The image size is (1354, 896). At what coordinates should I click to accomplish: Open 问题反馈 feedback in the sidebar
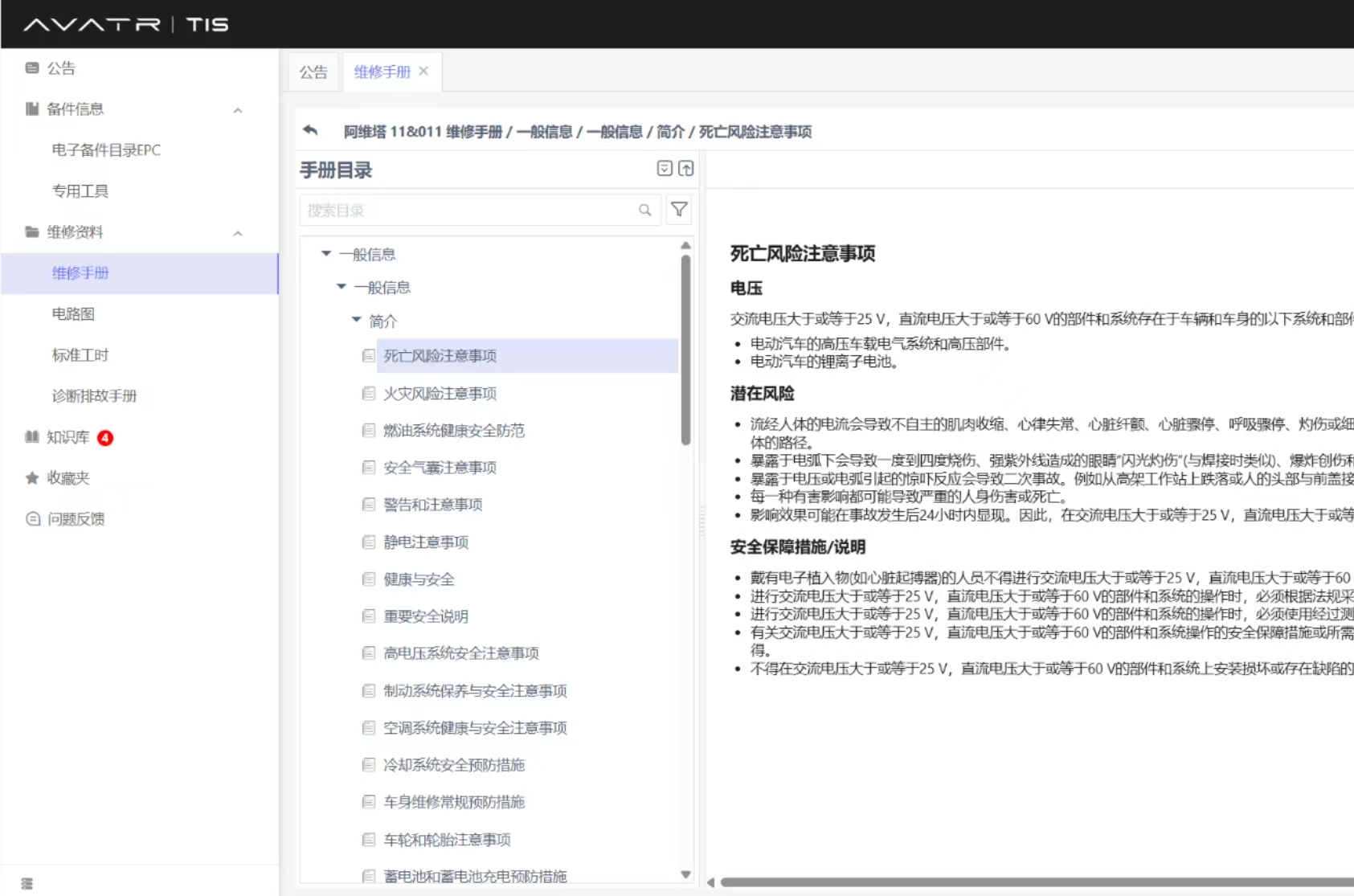[x=75, y=519]
